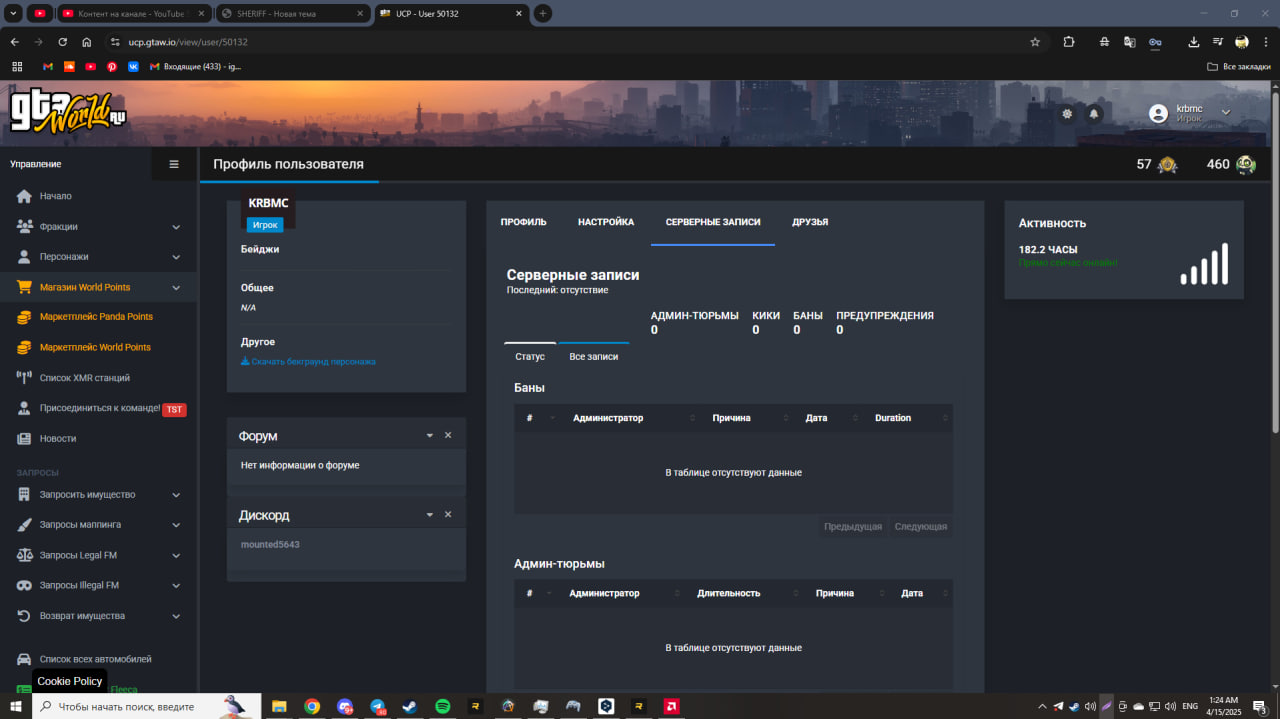Click Предыдущая pagination button in Баны
The image size is (1280, 719).
[853, 527]
